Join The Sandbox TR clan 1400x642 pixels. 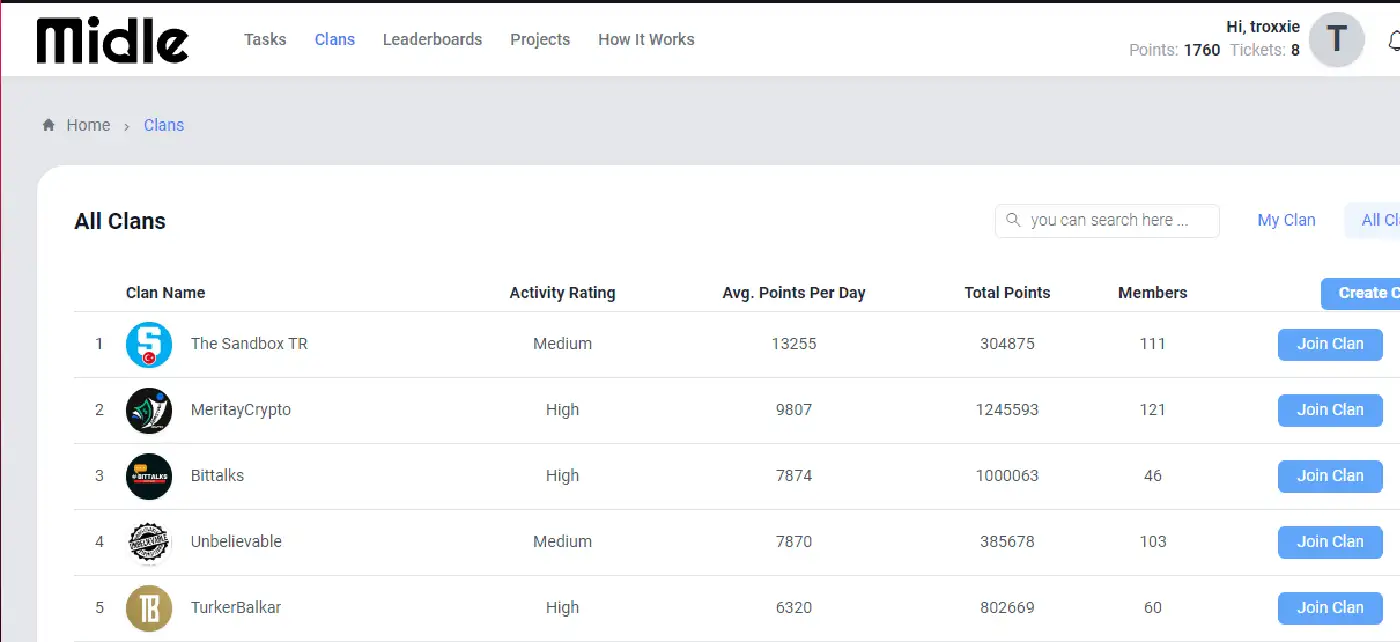(x=1330, y=344)
